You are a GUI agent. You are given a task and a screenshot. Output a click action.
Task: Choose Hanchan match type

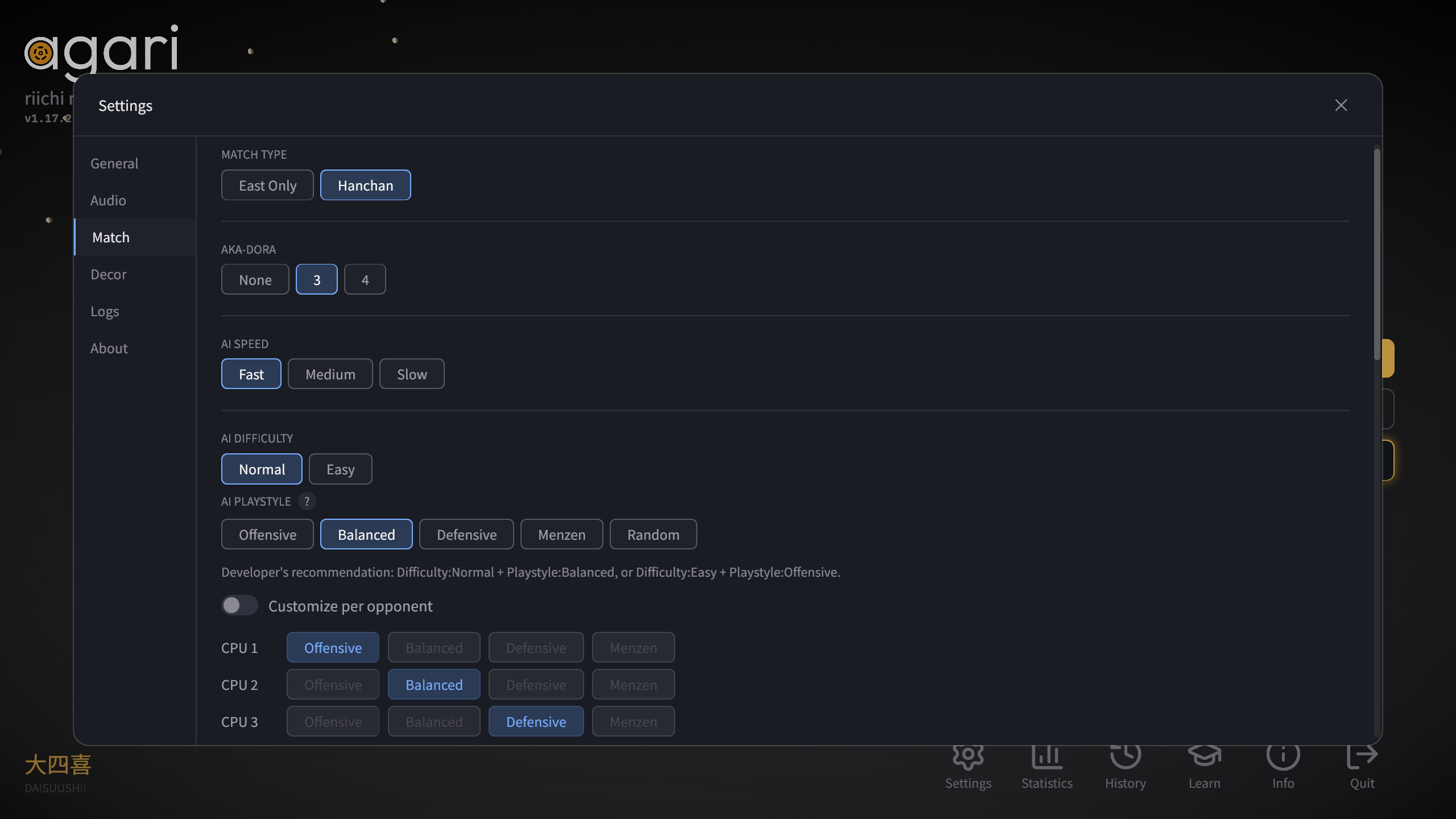pos(365,185)
